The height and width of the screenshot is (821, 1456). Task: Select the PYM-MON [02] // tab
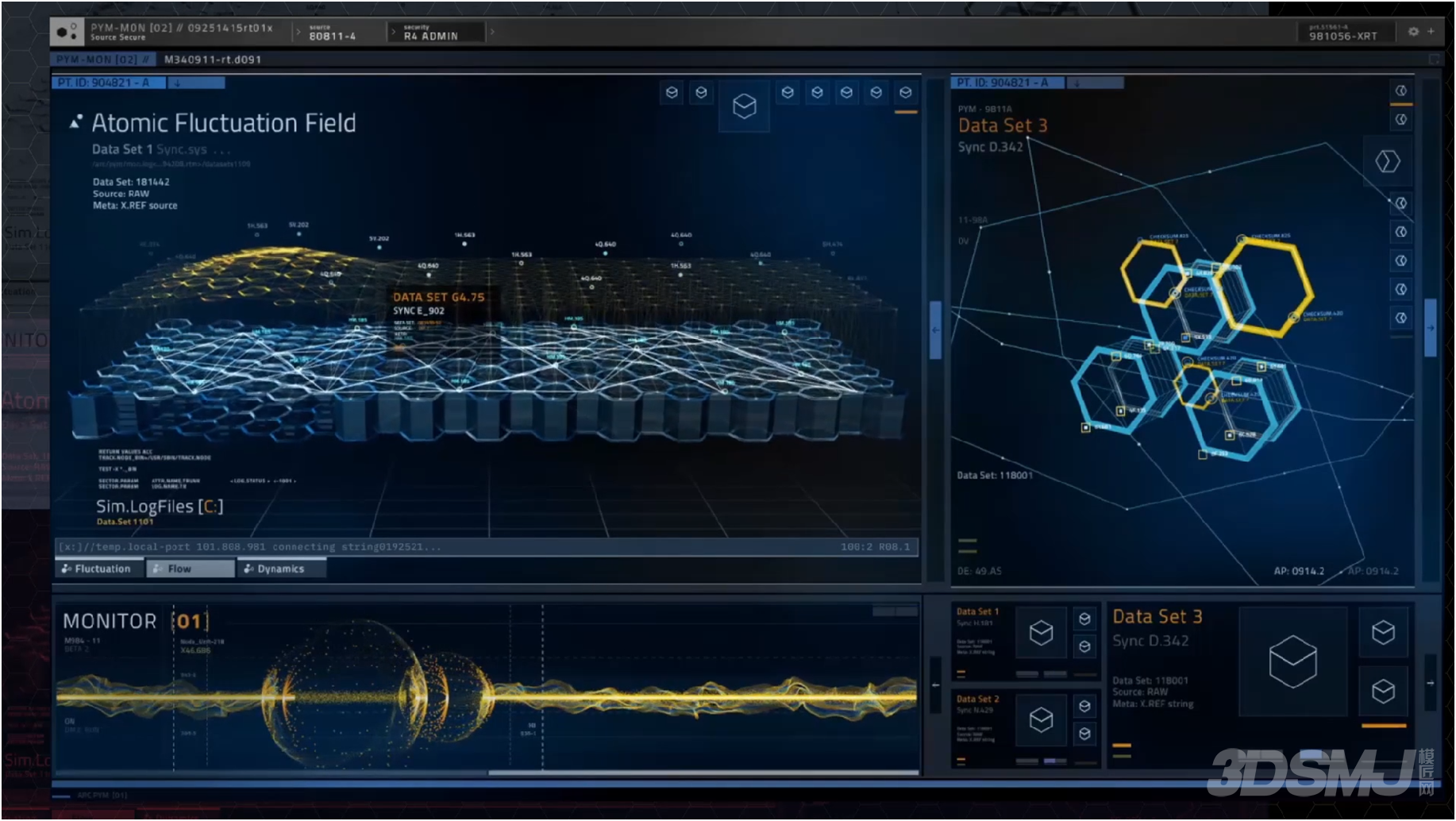pos(103,60)
